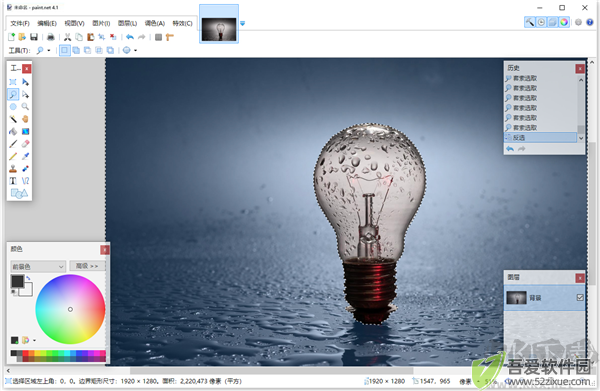Toggle Tools window with hammer icon
The height and width of the screenshot is (391, 600).
(x=530, y=22)
